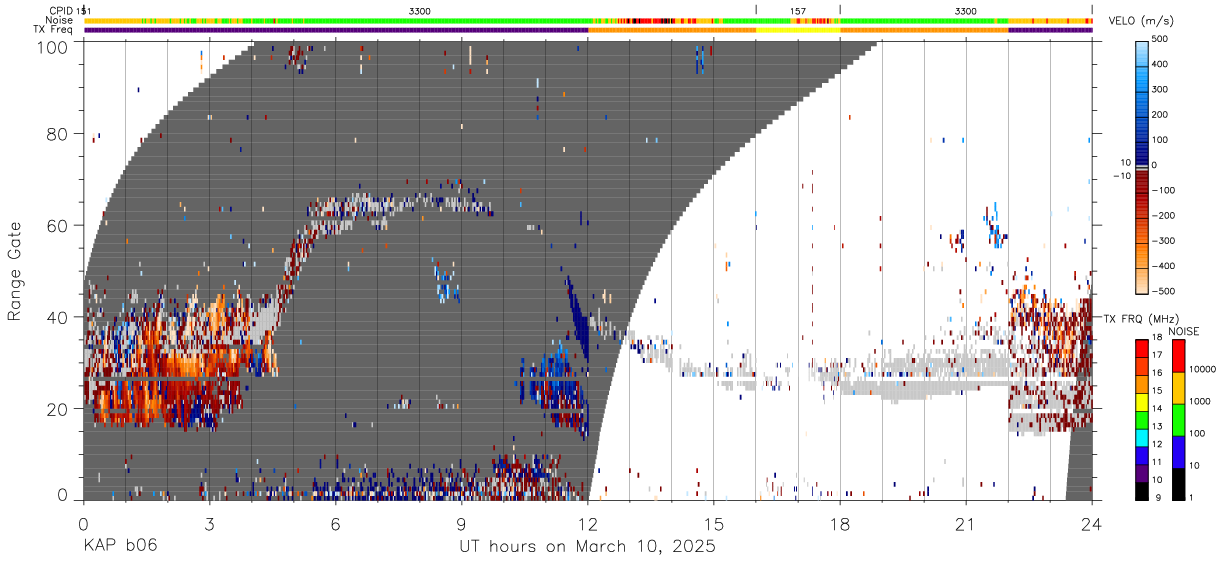
Task: Click the hour '12' tick on the time axis
Action: pos(587,524)
